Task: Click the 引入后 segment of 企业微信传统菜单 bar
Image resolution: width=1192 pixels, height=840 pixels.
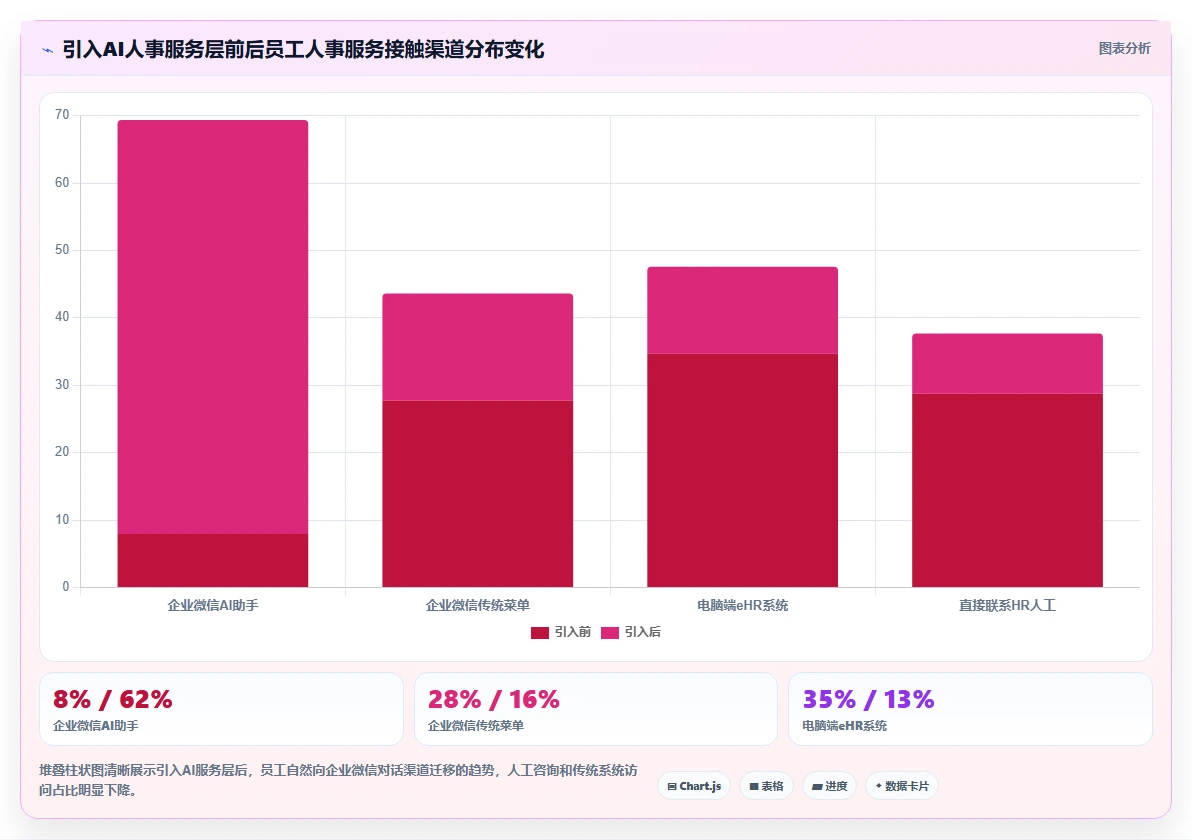Action: [x=477, y=347]
